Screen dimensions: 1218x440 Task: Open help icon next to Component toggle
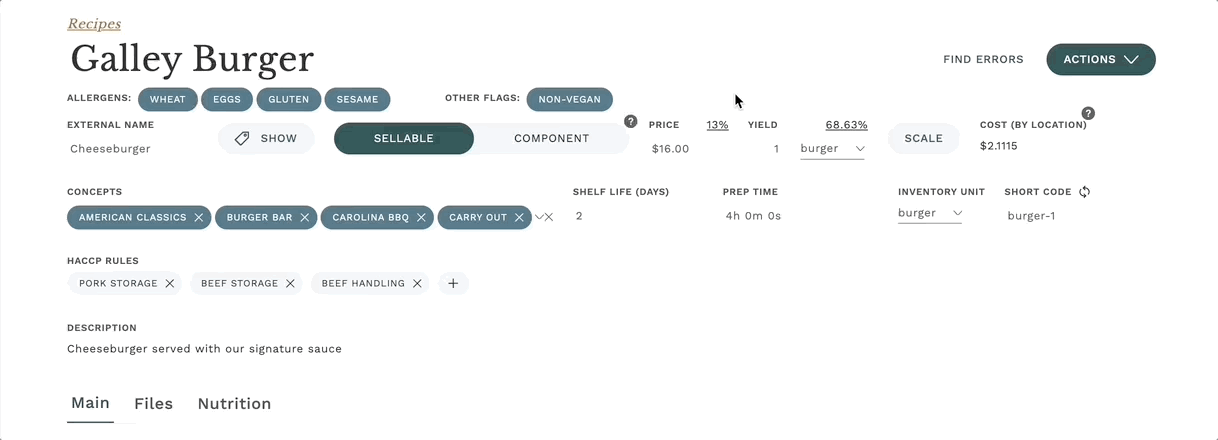(631, 121)
